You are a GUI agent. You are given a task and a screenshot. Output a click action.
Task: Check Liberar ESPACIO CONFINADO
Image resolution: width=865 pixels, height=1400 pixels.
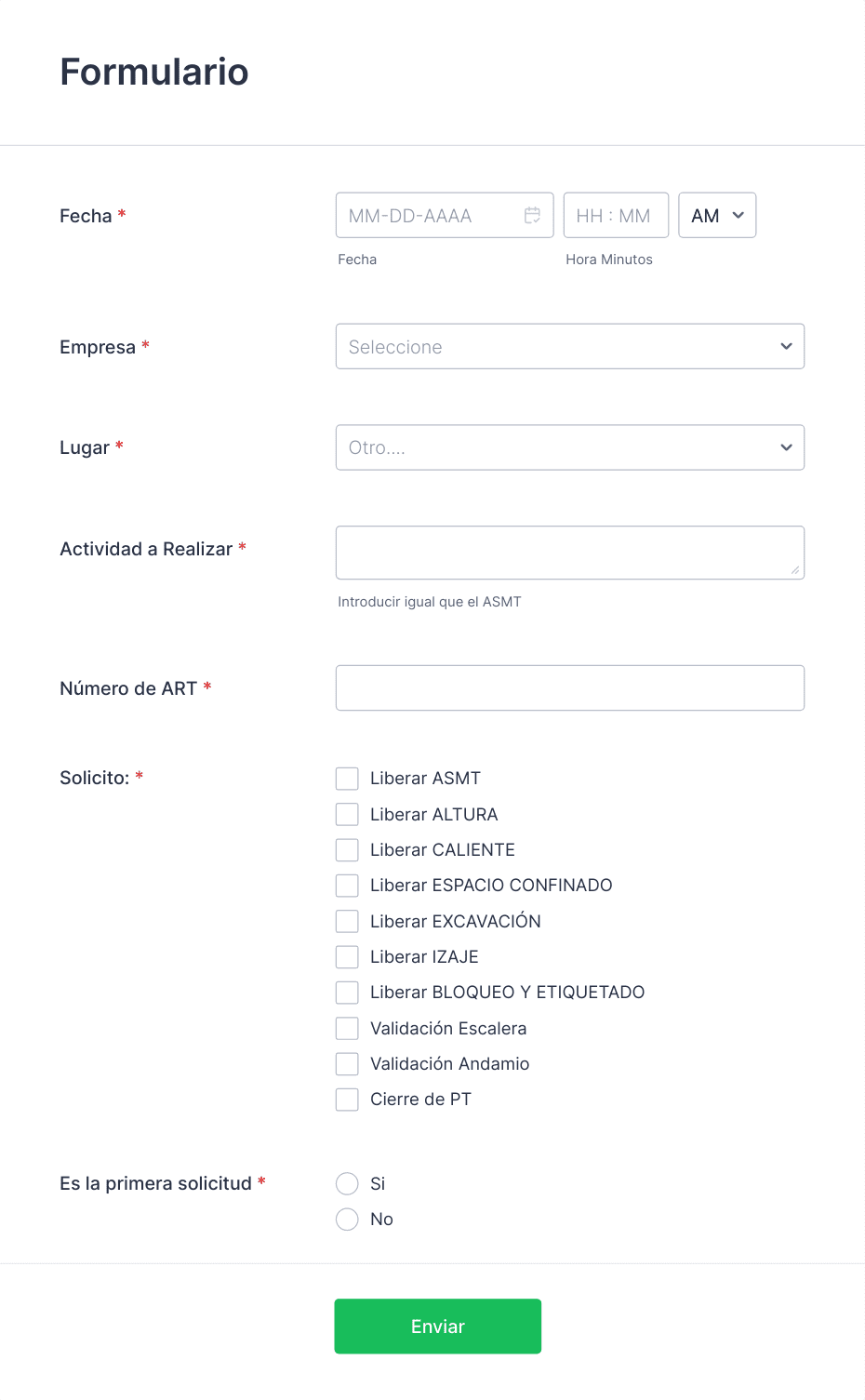click(x=347, y=886)
